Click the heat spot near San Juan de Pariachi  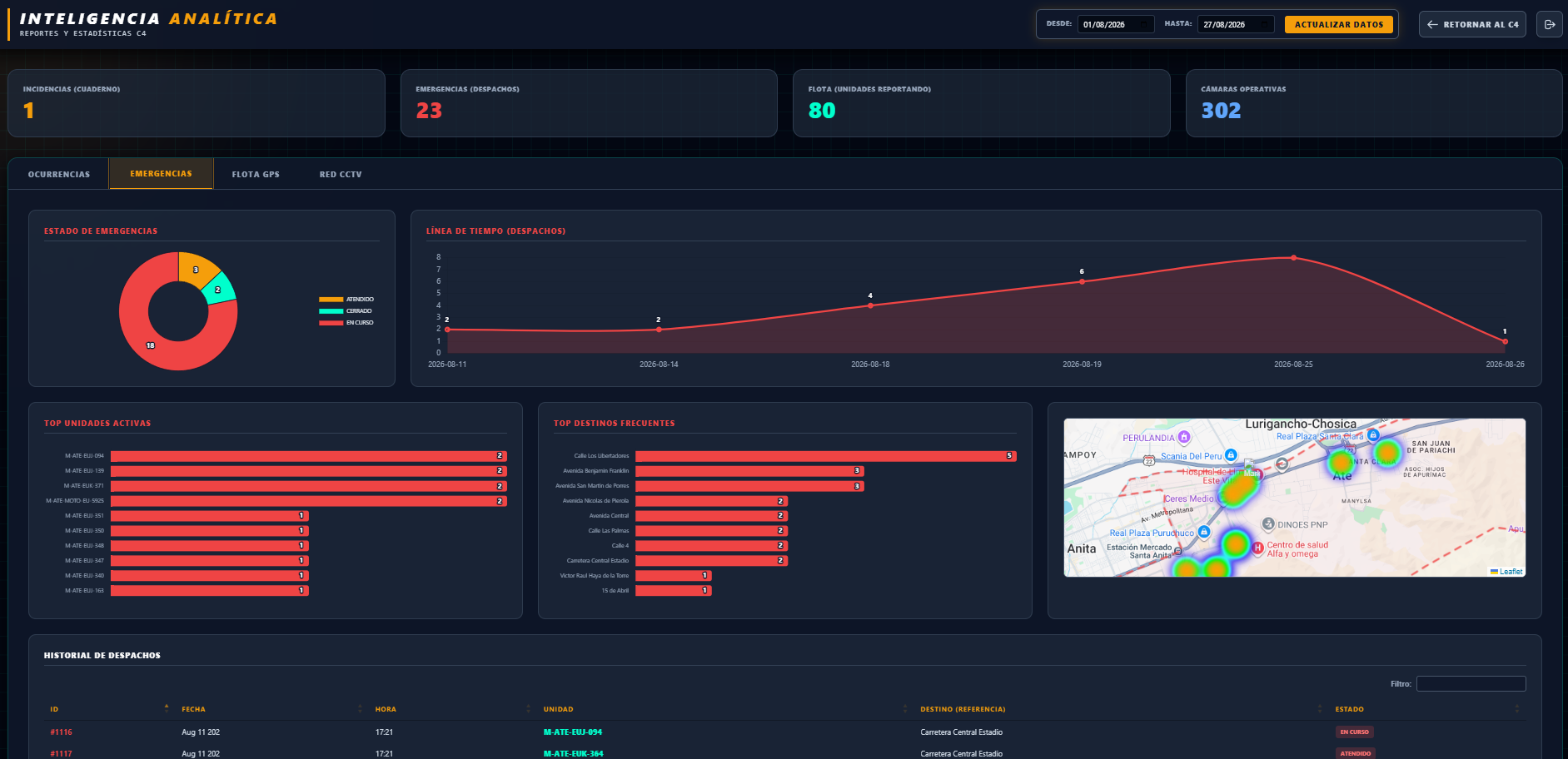pyautogui.click(x=1387, y=454)
